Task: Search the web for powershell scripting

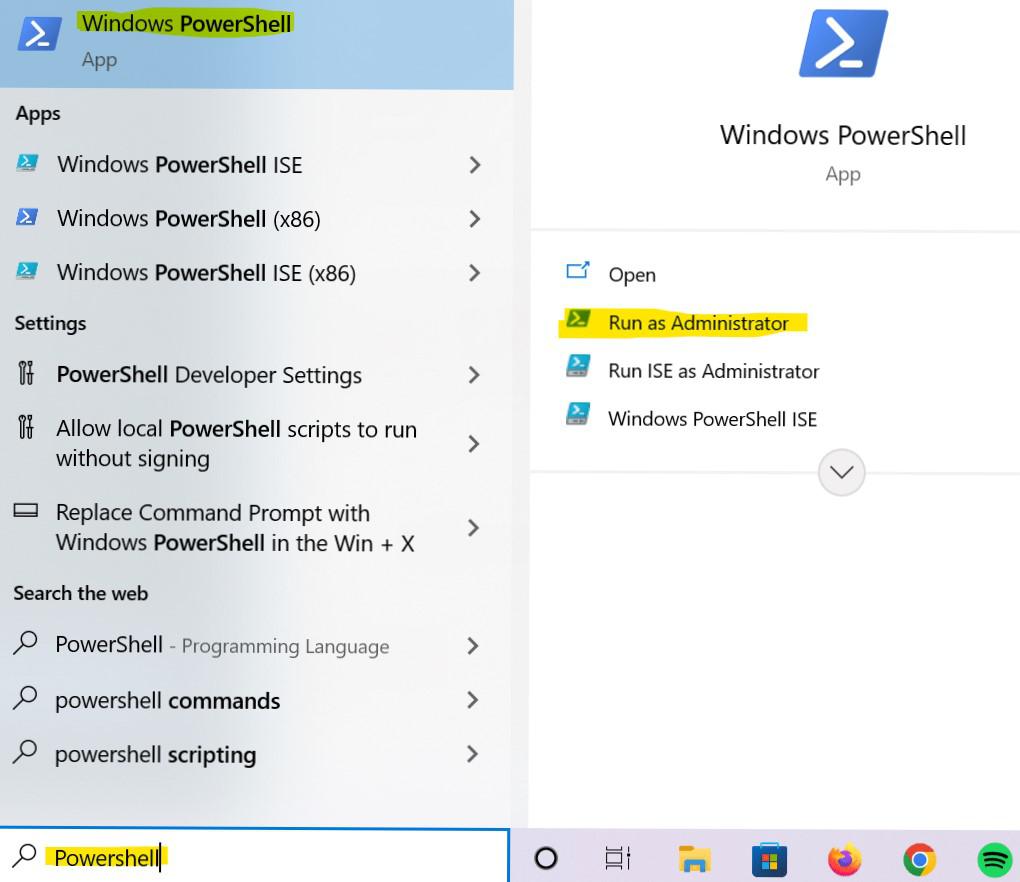Action: 256,755
